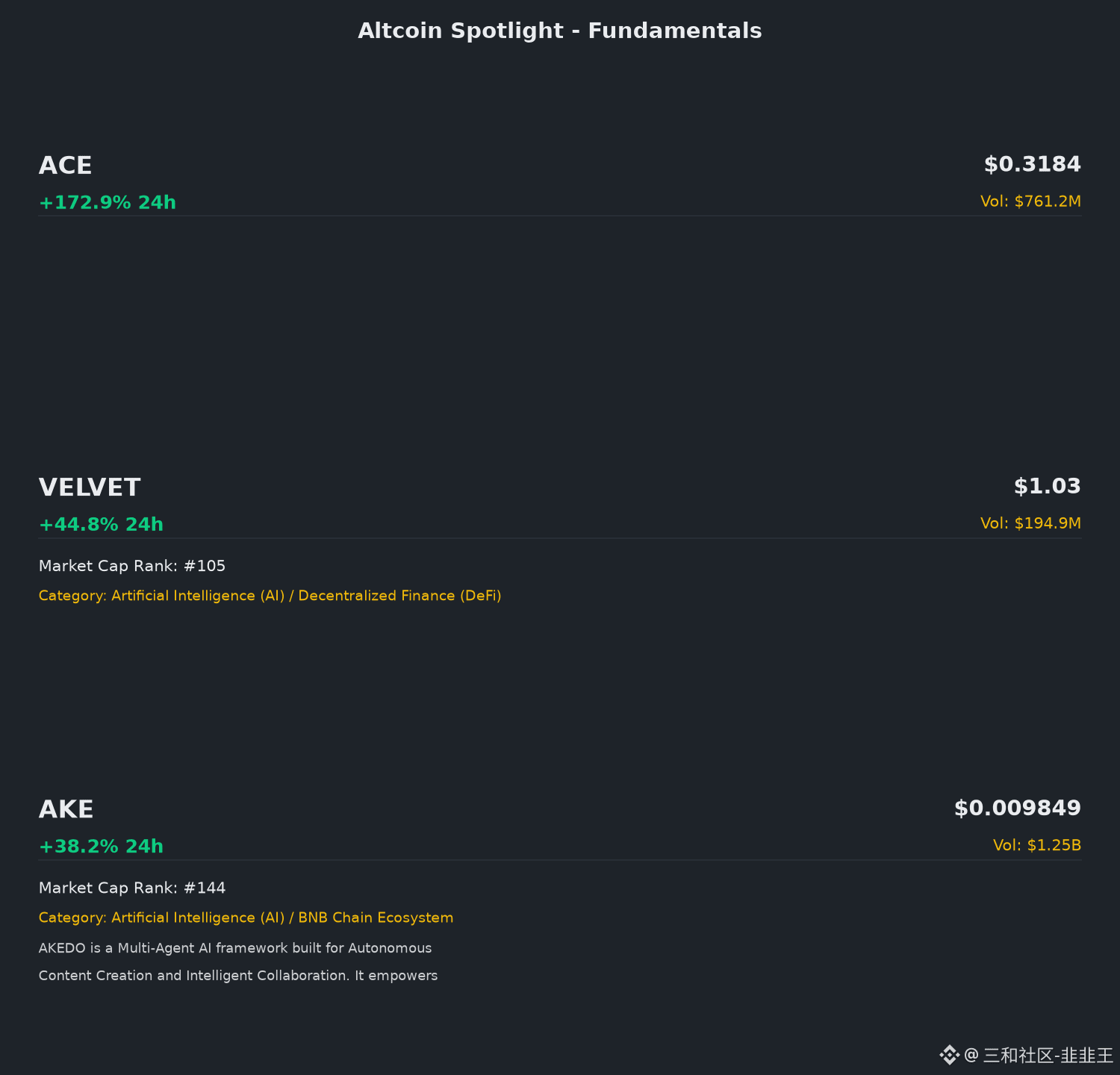
Task: Open the AKE coin heading
Action: click(x=66, y=809)
